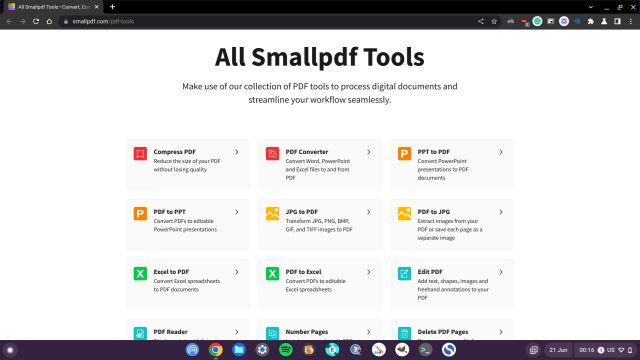
Task: Click 'Convert Excel spreadsheets to PDF documents' text
Action: pos(187,285)
